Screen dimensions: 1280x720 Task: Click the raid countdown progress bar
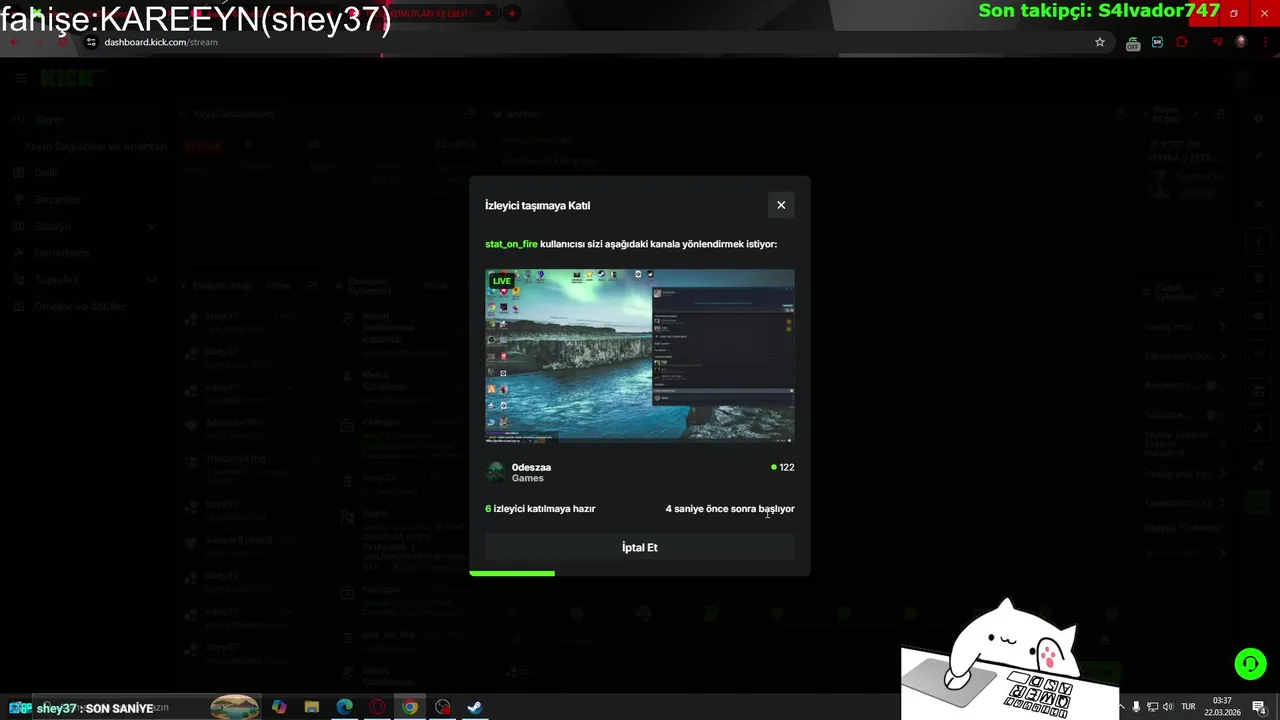click(512, 573)
